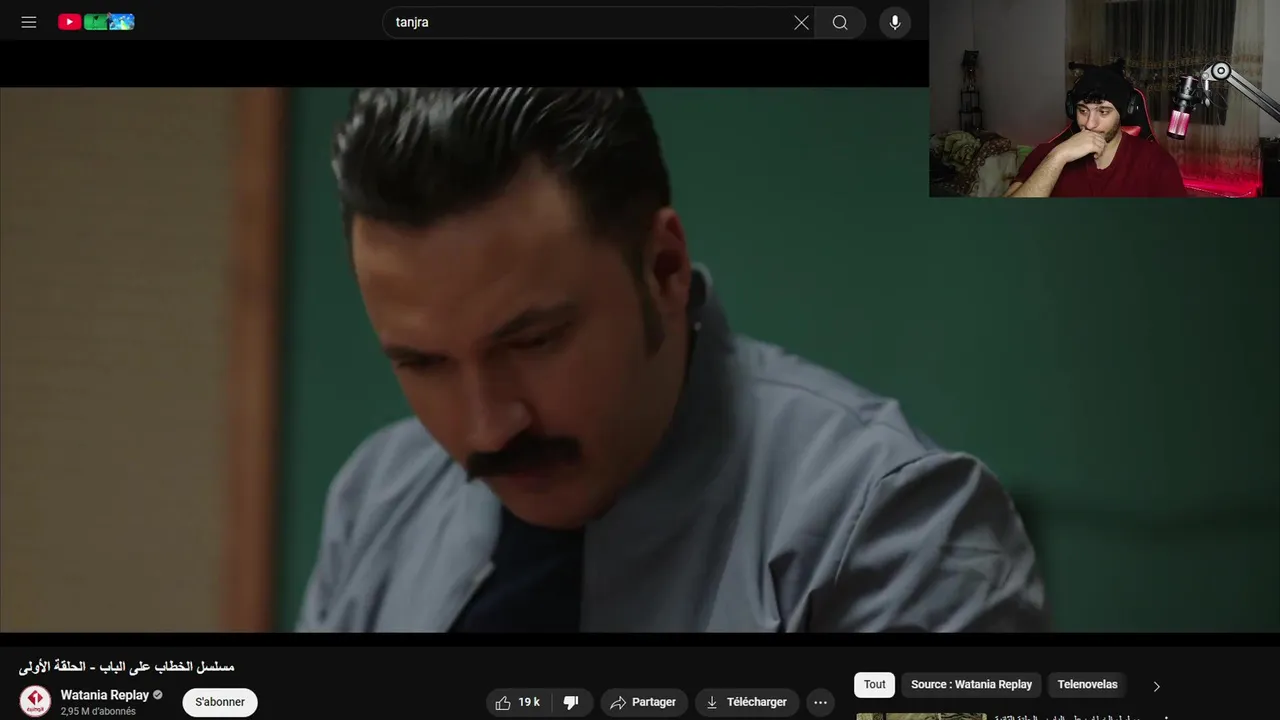Image resolution: width=1280 pixels, height=720 pixels.
Task: Click the streamer webcam overlay
Action: (x=1104, y=98)
